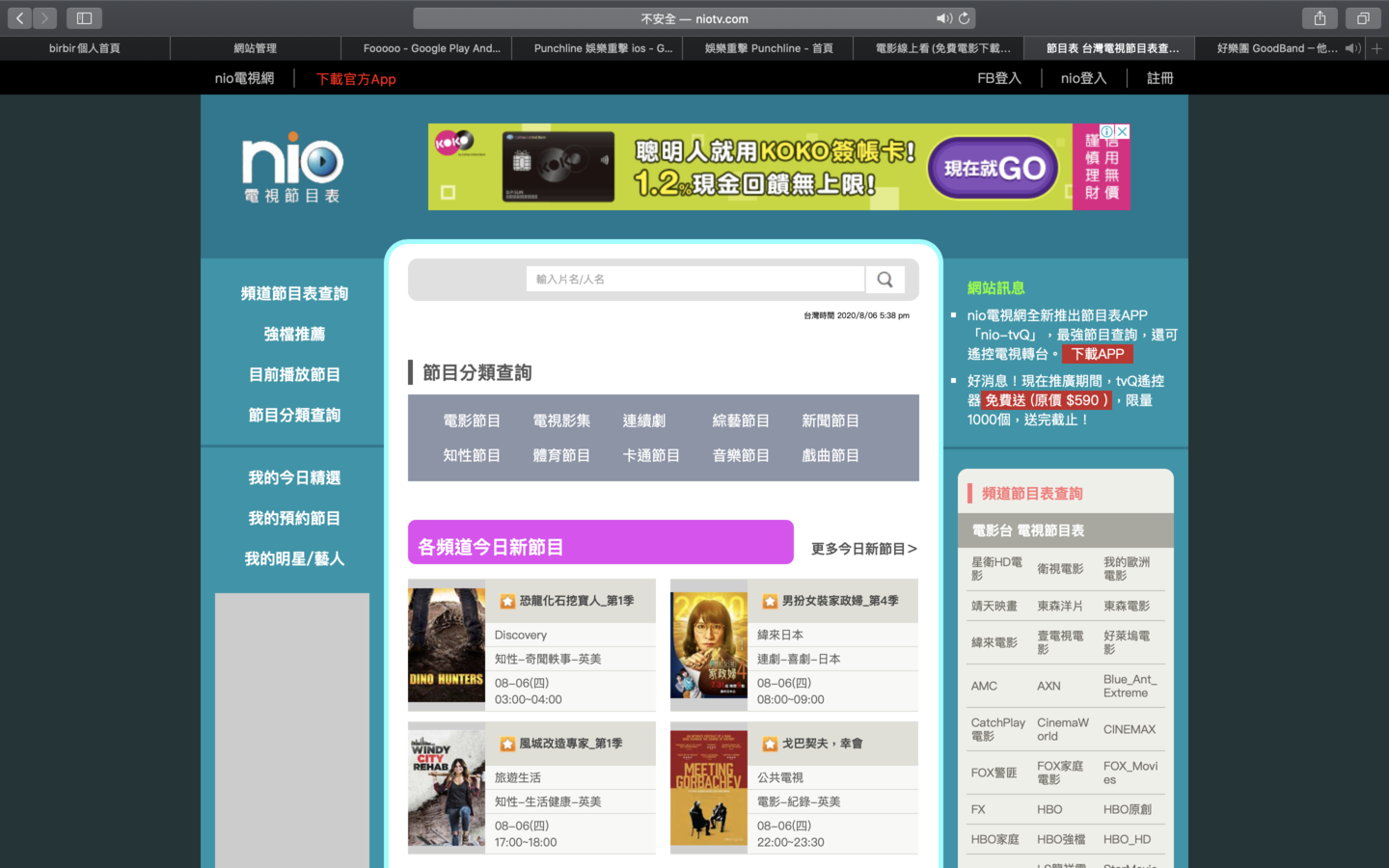The image size is (1389, 868).
Task: Reload the page via address bar icon
Action: [964, 18]
